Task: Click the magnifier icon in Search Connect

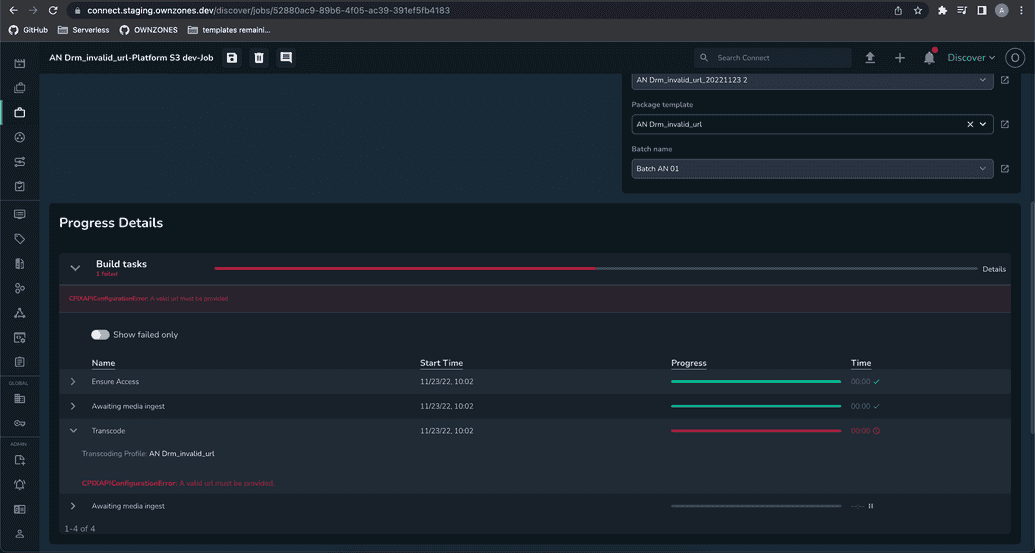Action: pos(704,58)
